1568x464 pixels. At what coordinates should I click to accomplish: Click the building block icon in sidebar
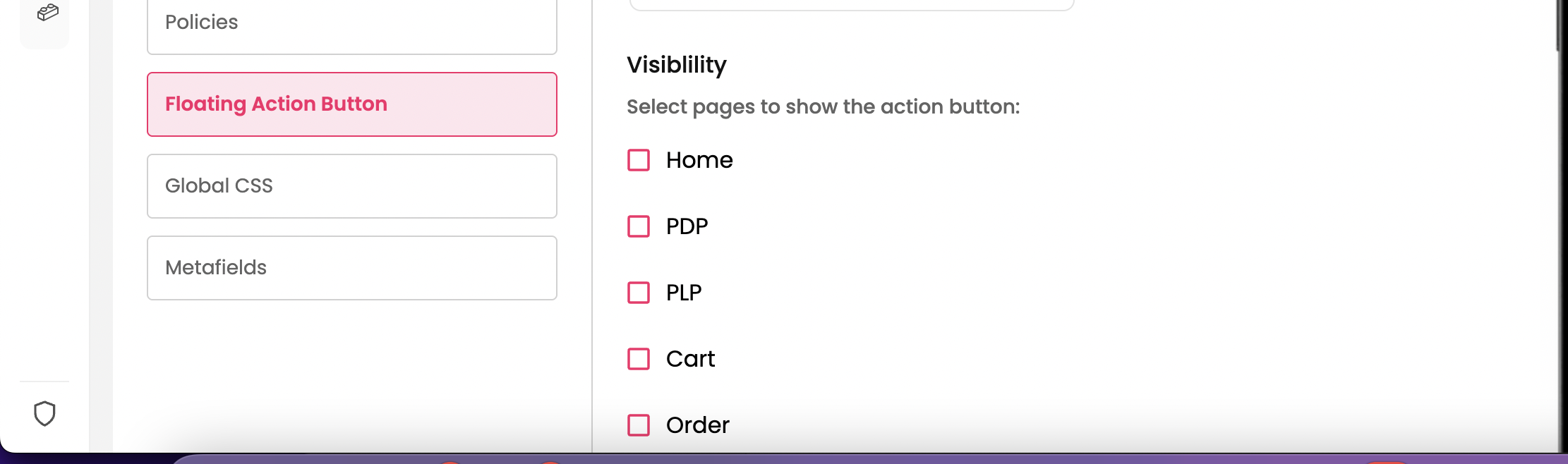[x=47, y=13]
